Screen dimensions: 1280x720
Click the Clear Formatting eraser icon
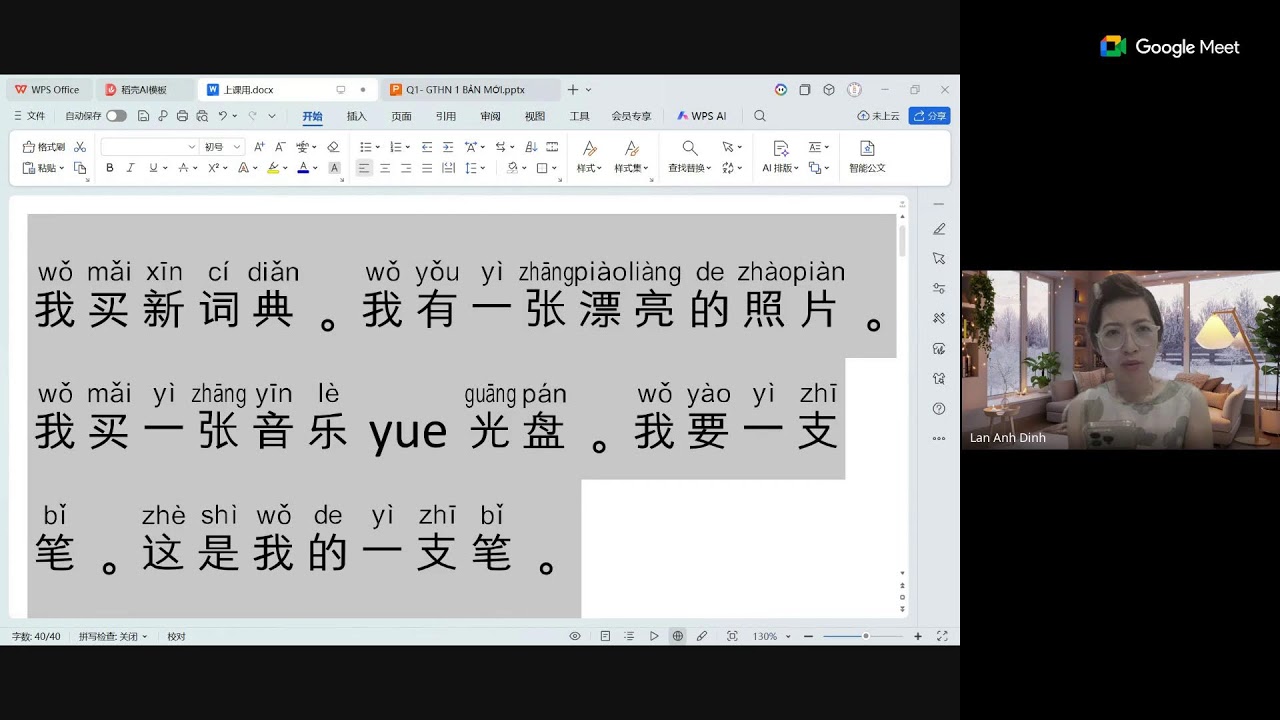333,147
